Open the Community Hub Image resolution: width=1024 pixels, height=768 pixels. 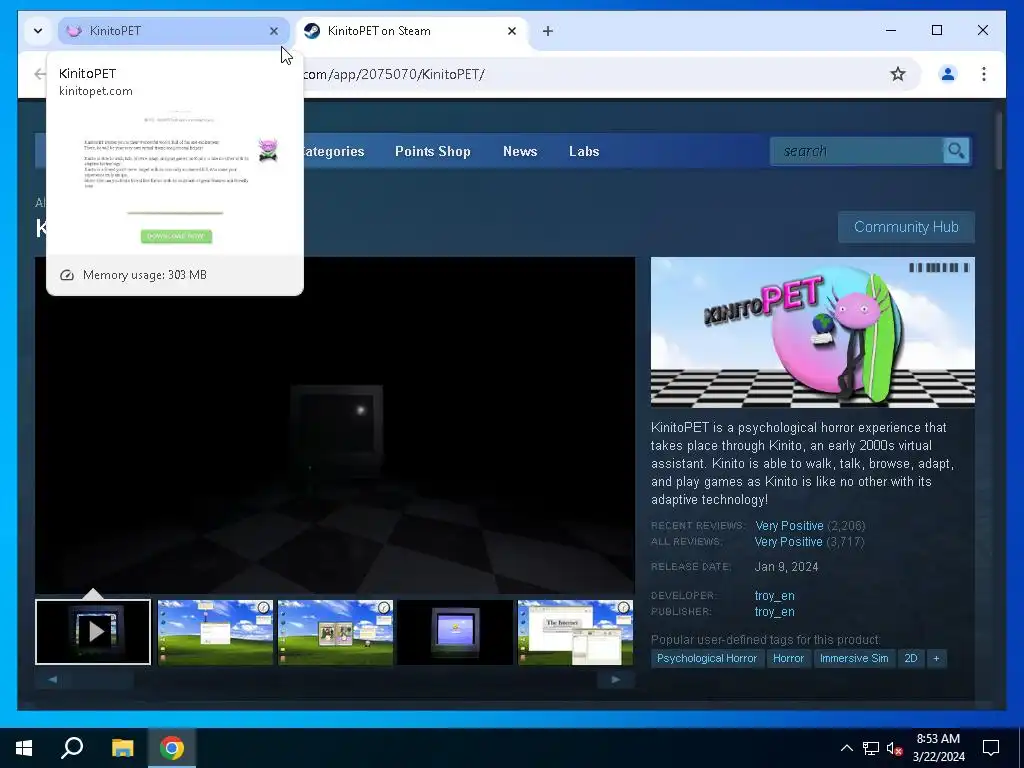tap(906, 227)
